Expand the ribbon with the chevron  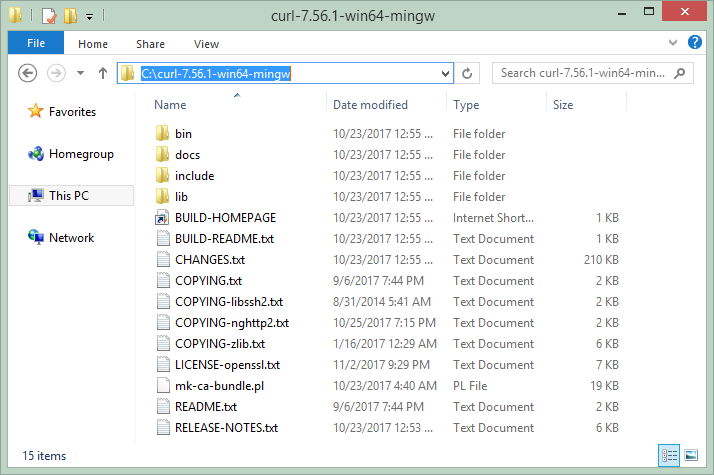coord(673,43)
